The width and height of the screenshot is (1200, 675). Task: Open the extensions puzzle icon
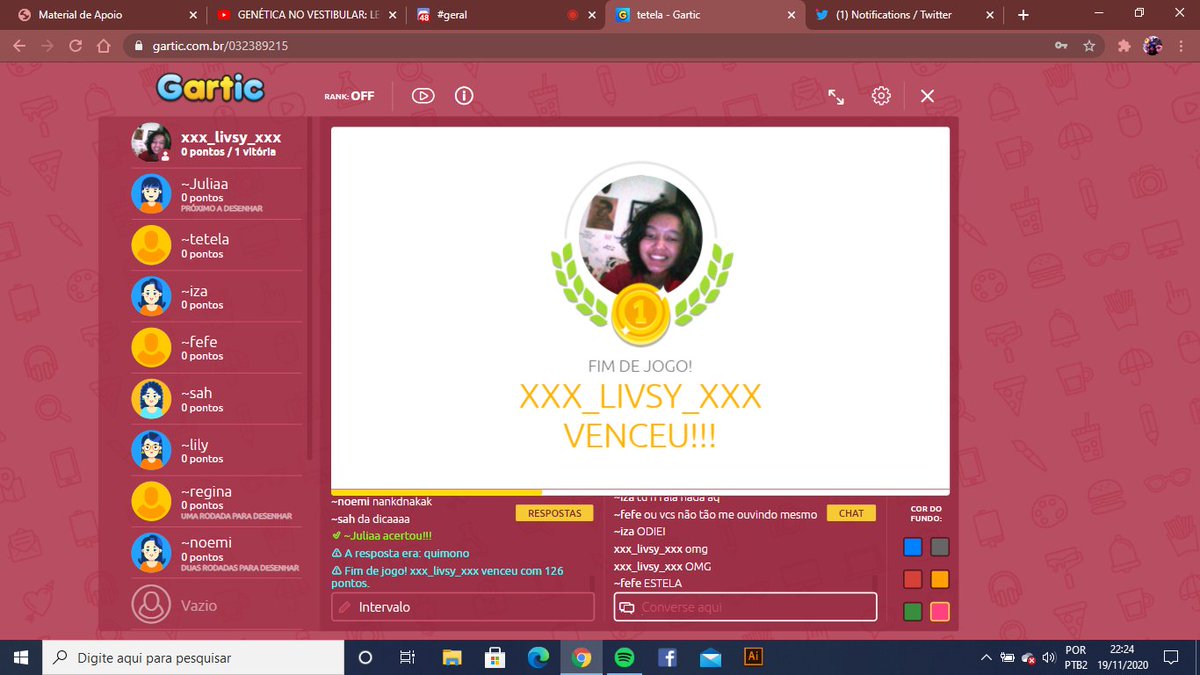coord(1124,46)
